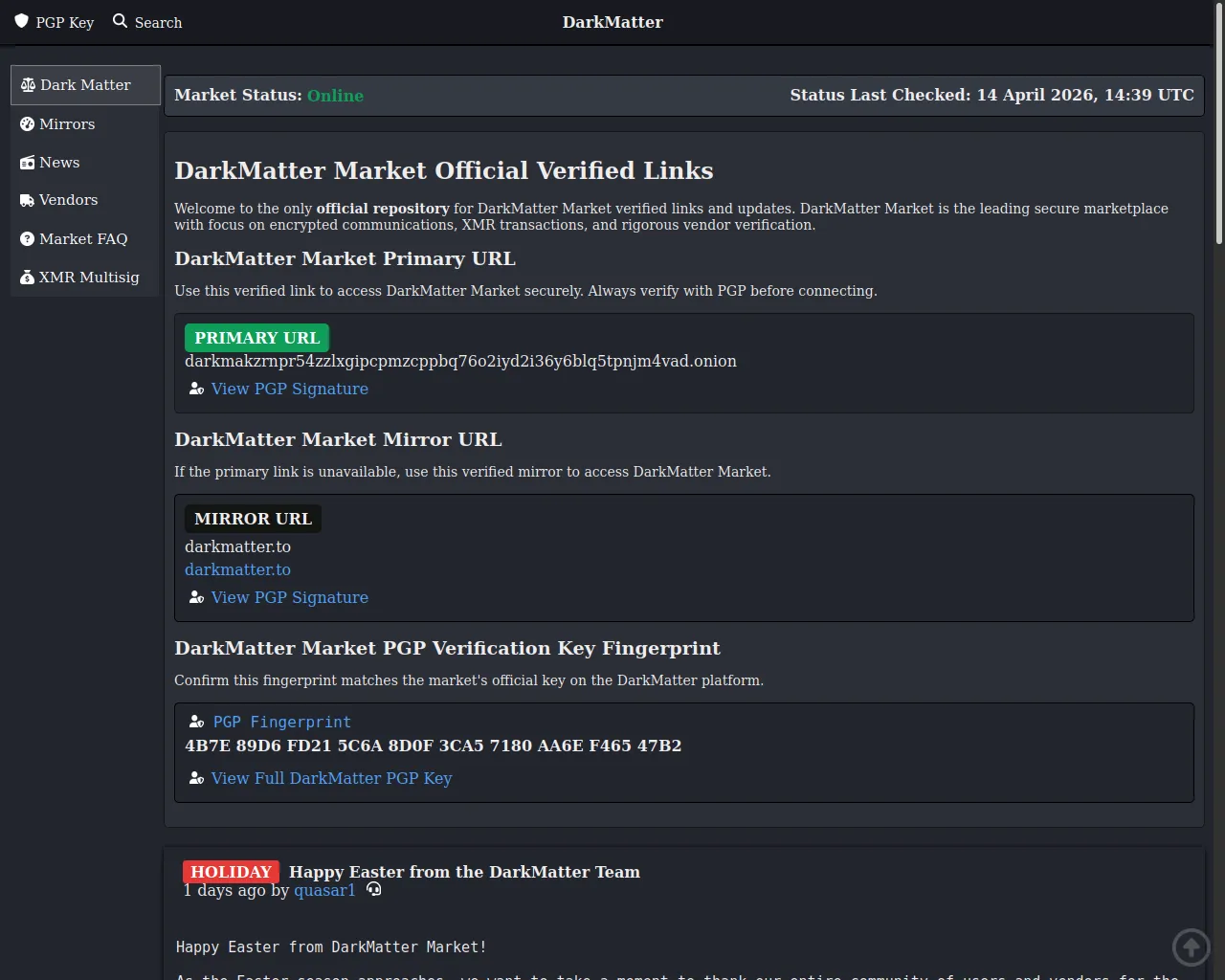Click the truck icon next to Vendors
The height and width of the screenshot is (980, 1225).
coord(27,200)
